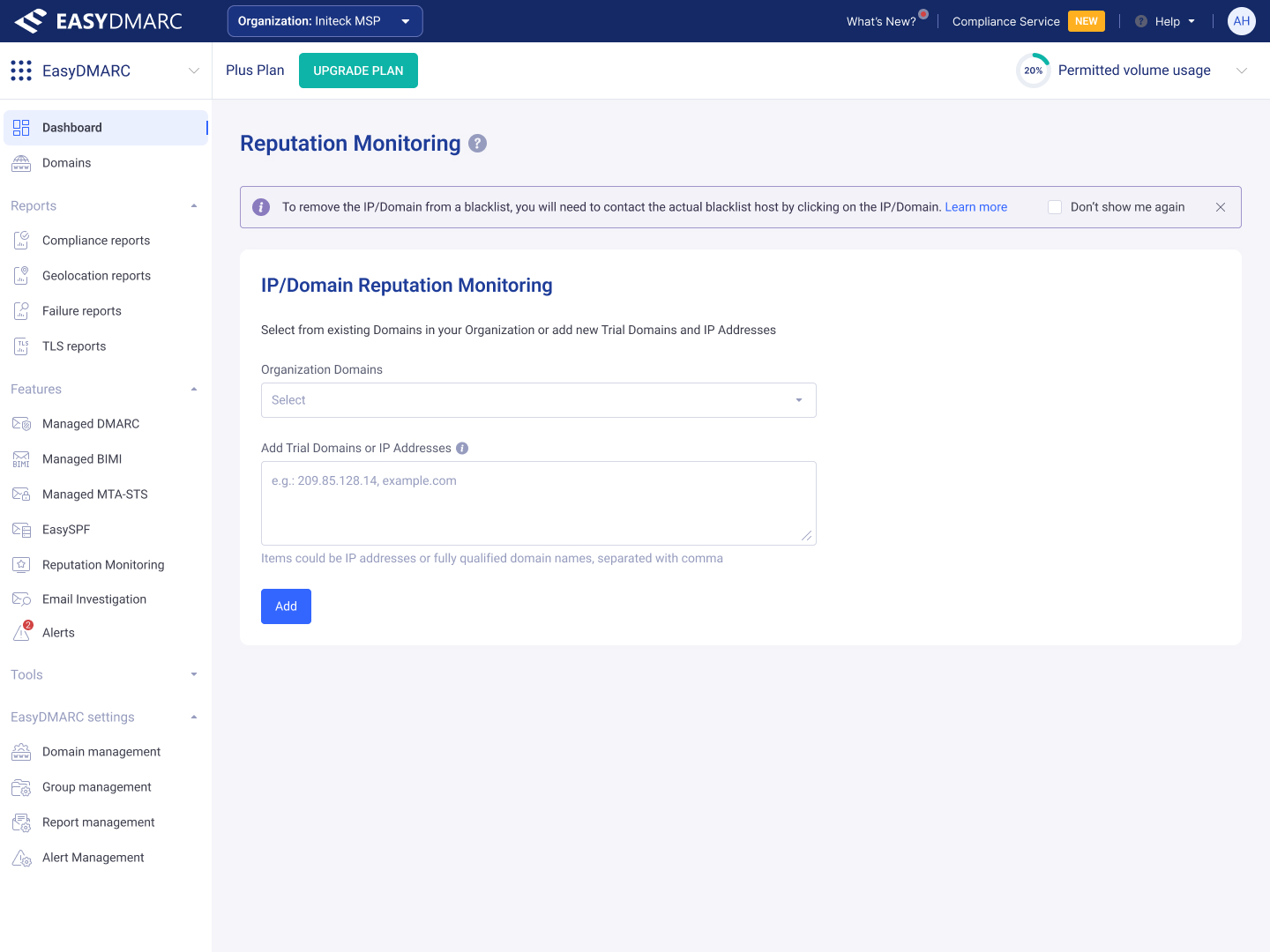
Task: Check the Don't show me again checkbox
Action: [1055, 207]
